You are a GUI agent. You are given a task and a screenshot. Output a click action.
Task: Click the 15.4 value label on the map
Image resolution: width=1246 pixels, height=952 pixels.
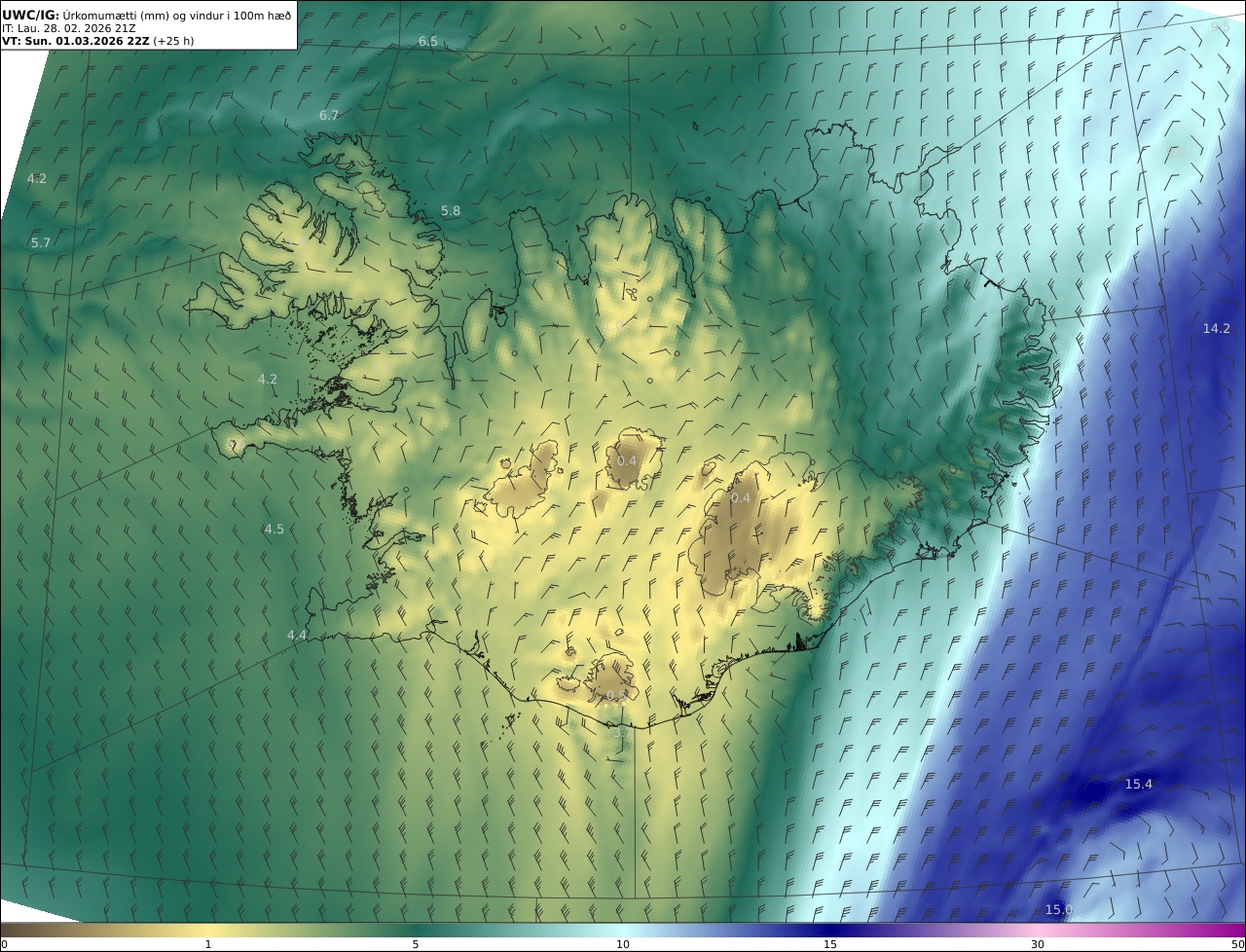tap(1139, 784)
